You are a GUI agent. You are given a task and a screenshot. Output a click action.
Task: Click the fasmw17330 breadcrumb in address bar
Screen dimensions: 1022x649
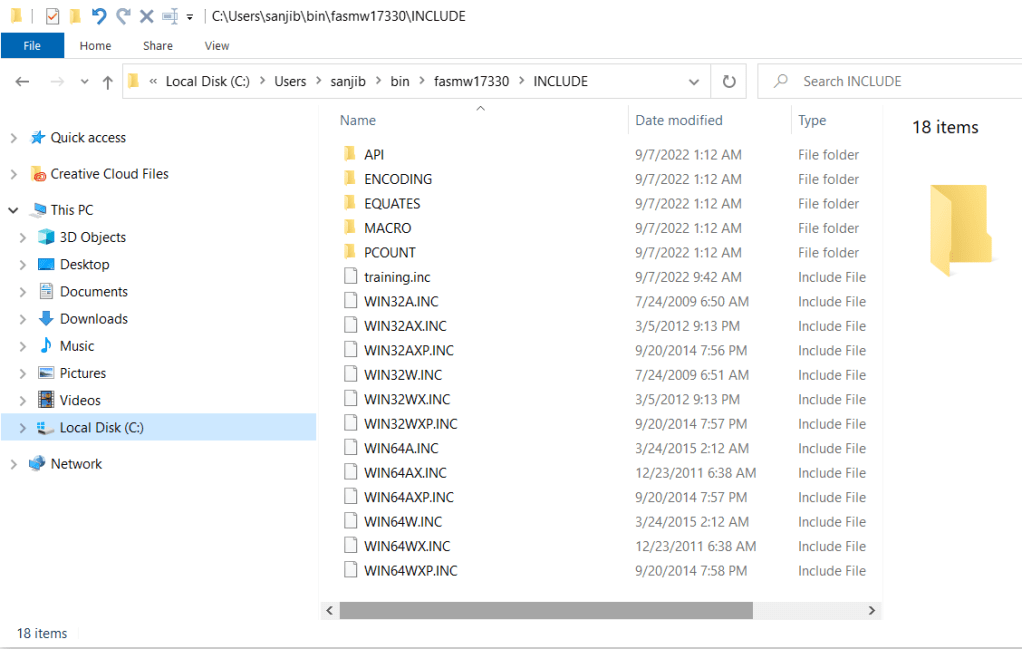click(471, 82)
